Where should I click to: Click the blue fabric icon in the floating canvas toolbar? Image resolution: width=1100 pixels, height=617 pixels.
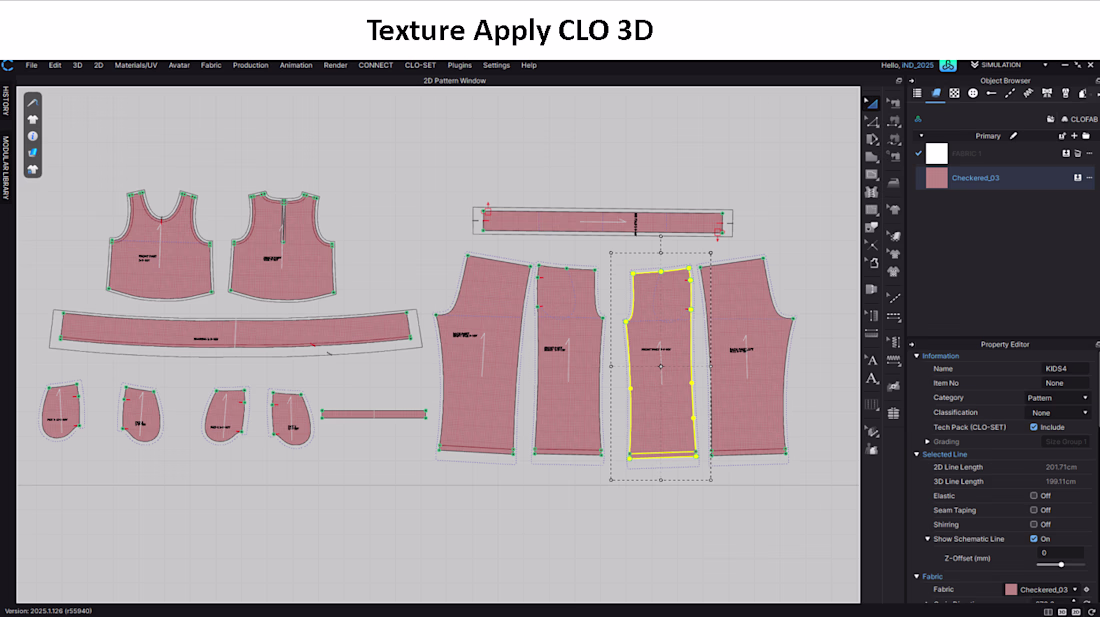32,152
